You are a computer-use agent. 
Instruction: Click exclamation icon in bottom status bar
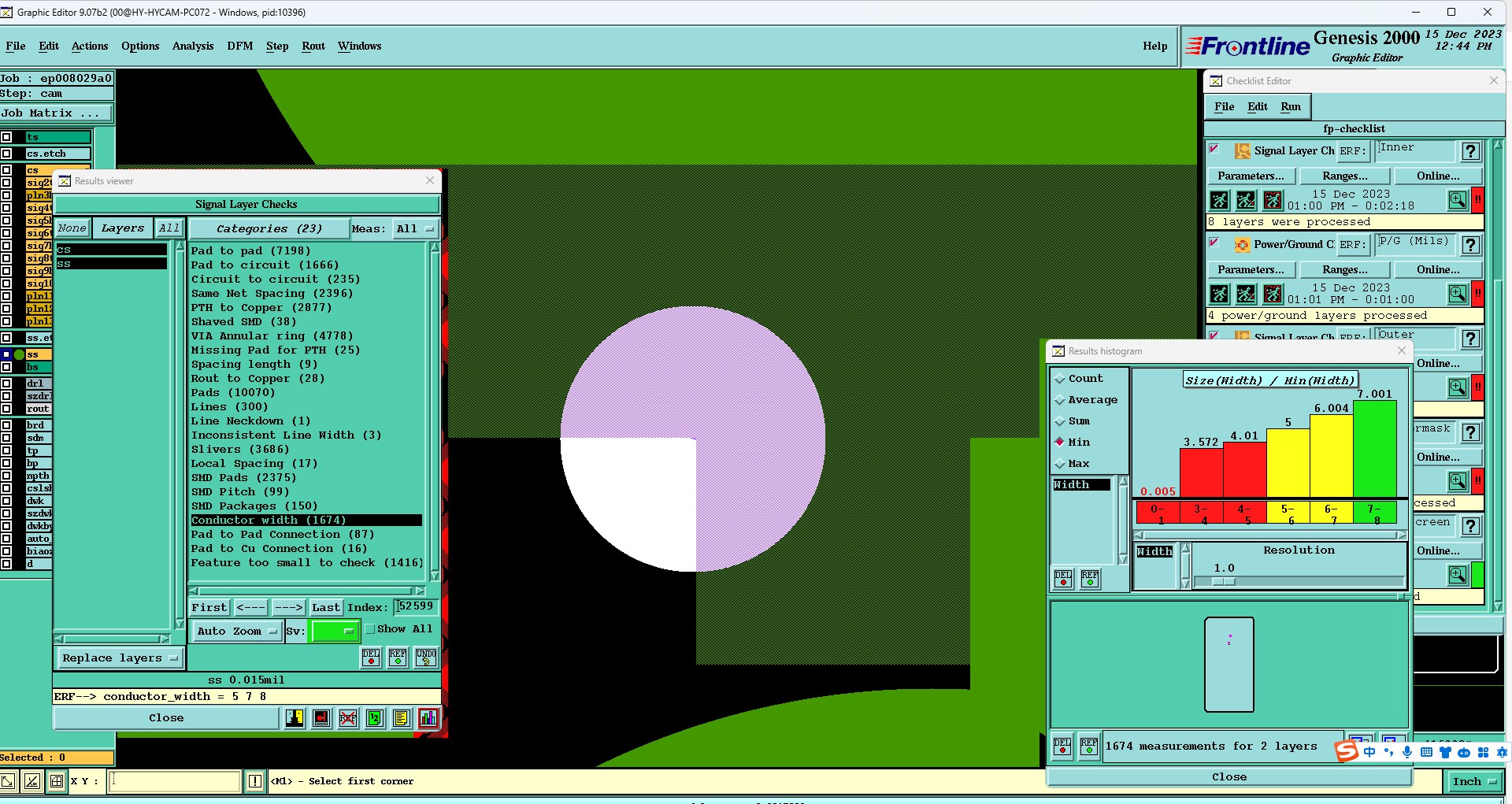[x=255, y=781]
